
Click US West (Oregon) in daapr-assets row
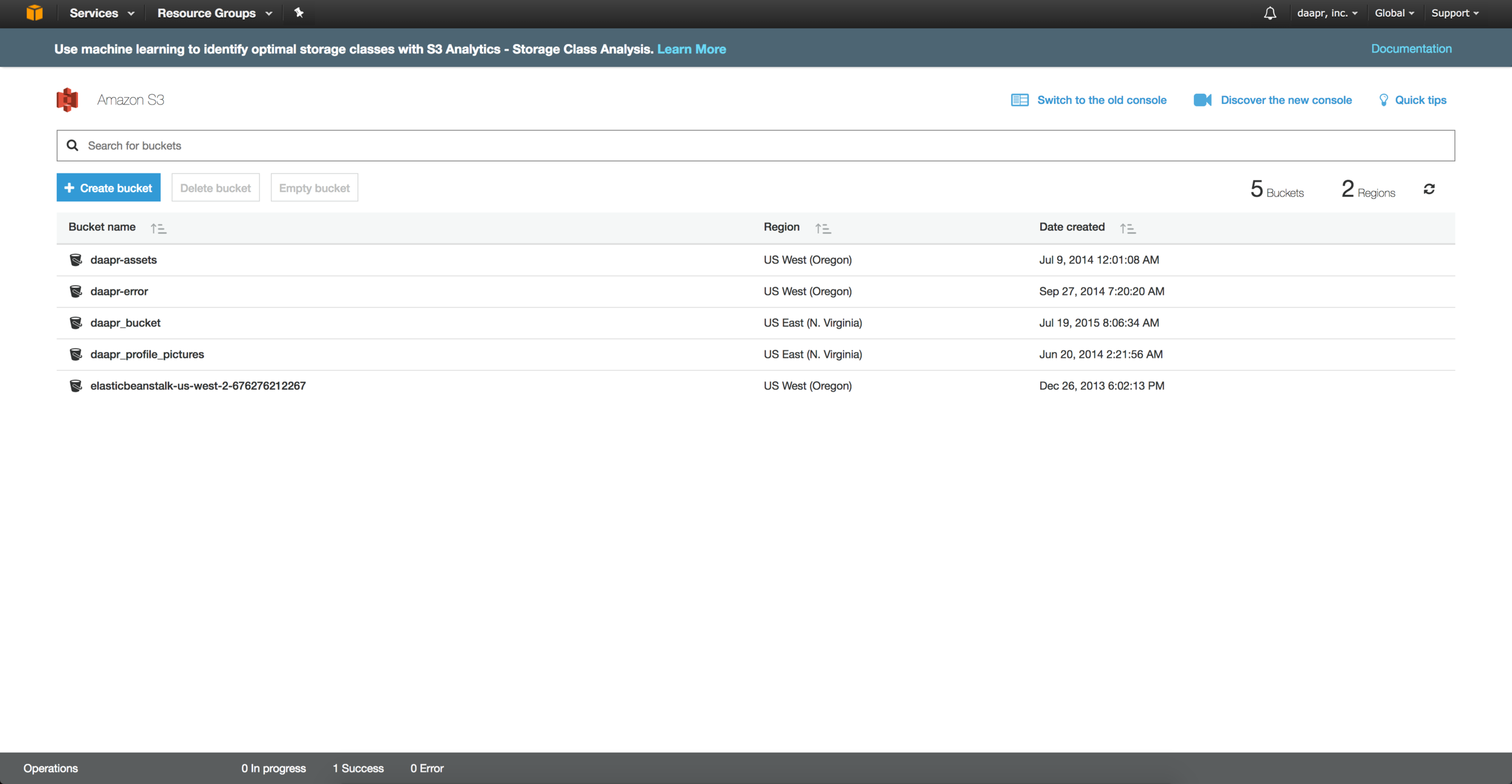point(807,260)
